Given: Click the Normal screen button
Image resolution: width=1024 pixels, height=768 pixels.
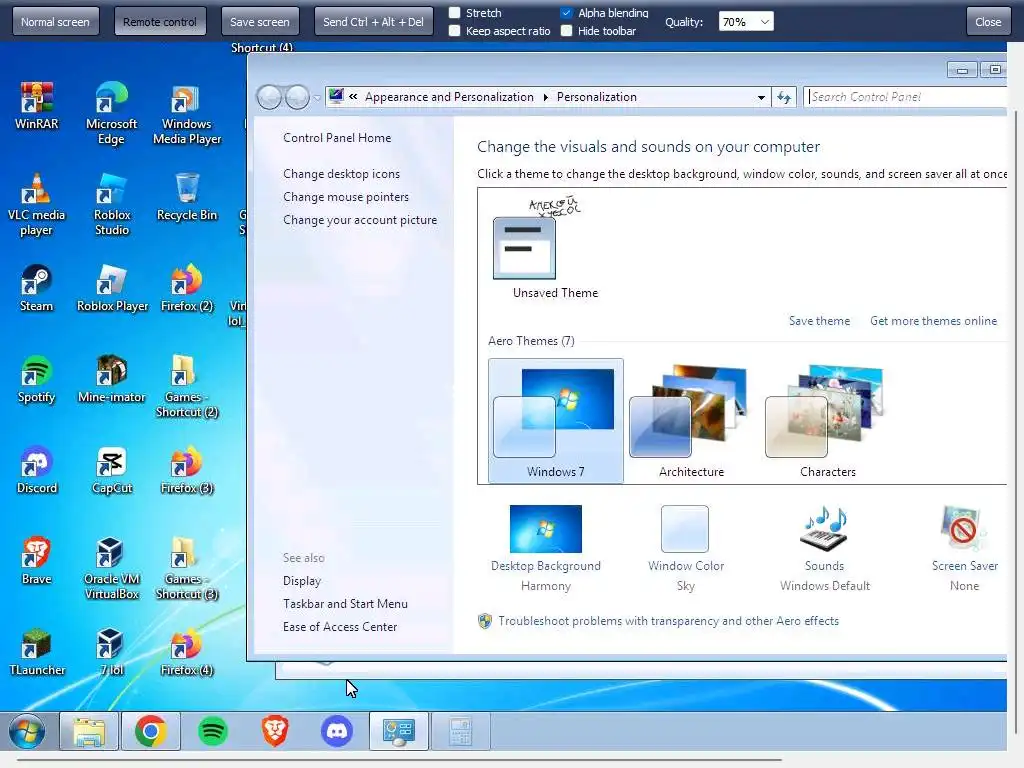Looking at the screenshot, I should (x=56, y=22).
